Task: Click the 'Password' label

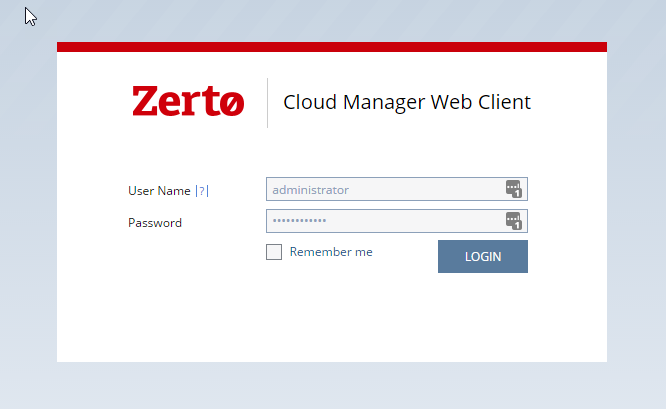Action: click(x=155, y=223)
